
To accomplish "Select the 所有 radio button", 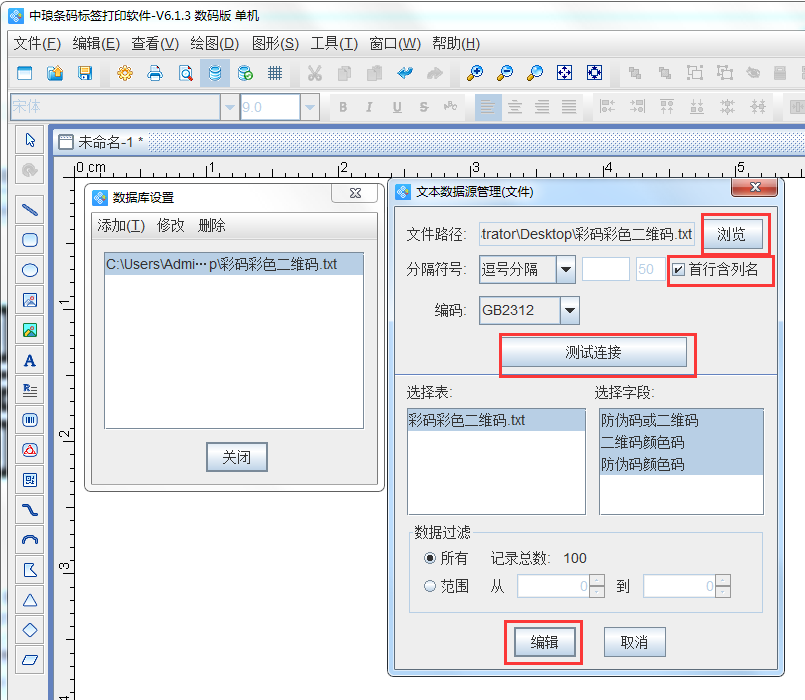I will tap(430, 558).
